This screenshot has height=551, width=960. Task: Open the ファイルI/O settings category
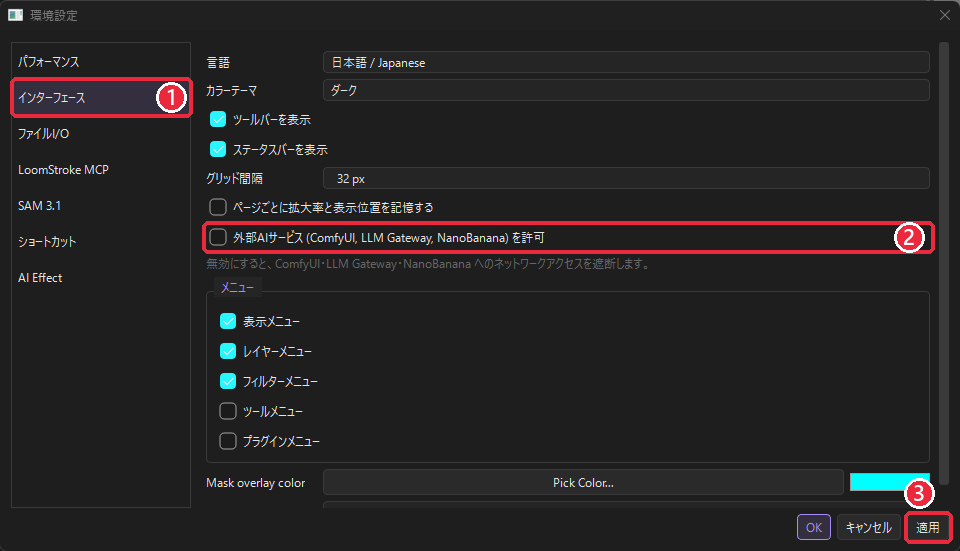coord(101,133)
